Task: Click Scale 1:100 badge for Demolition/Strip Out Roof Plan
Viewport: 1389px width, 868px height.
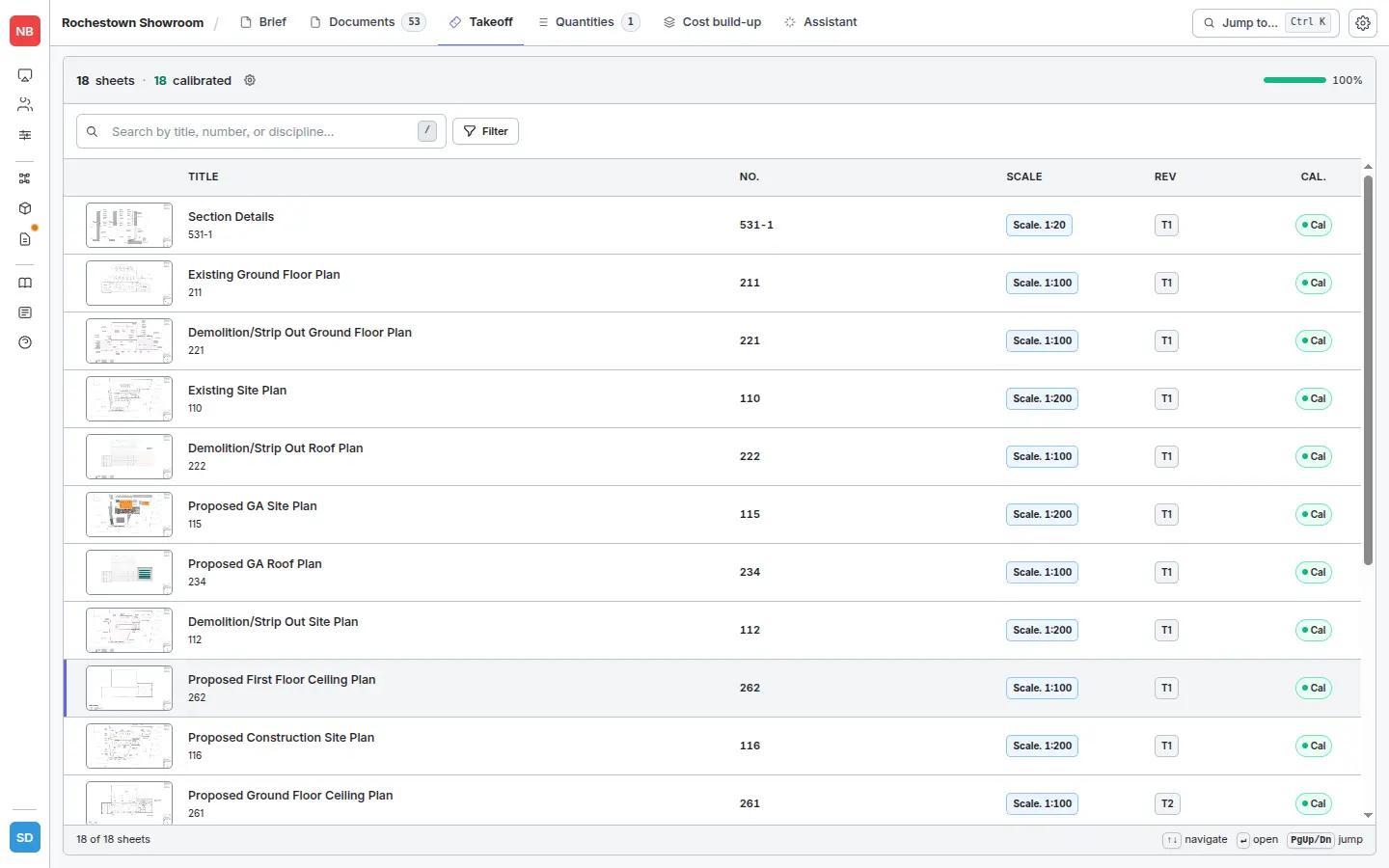Action: pyautogui.click(x=1042, y=456)
